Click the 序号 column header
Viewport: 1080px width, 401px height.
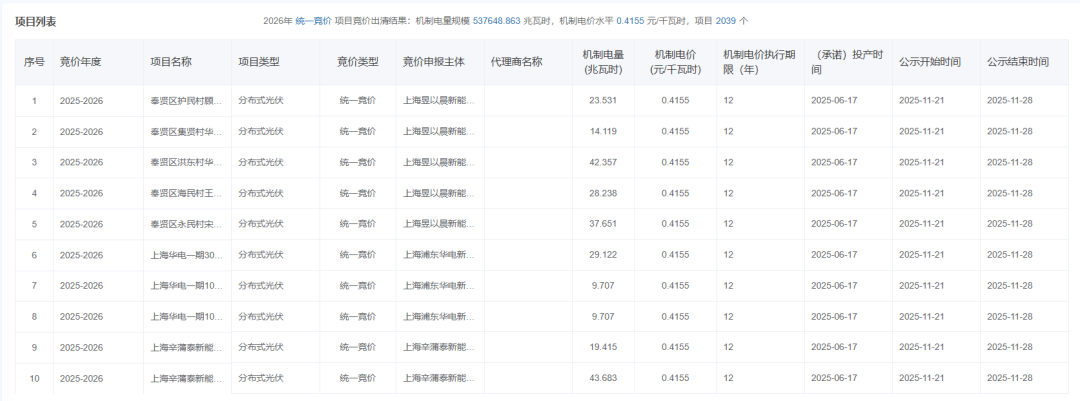34,62
